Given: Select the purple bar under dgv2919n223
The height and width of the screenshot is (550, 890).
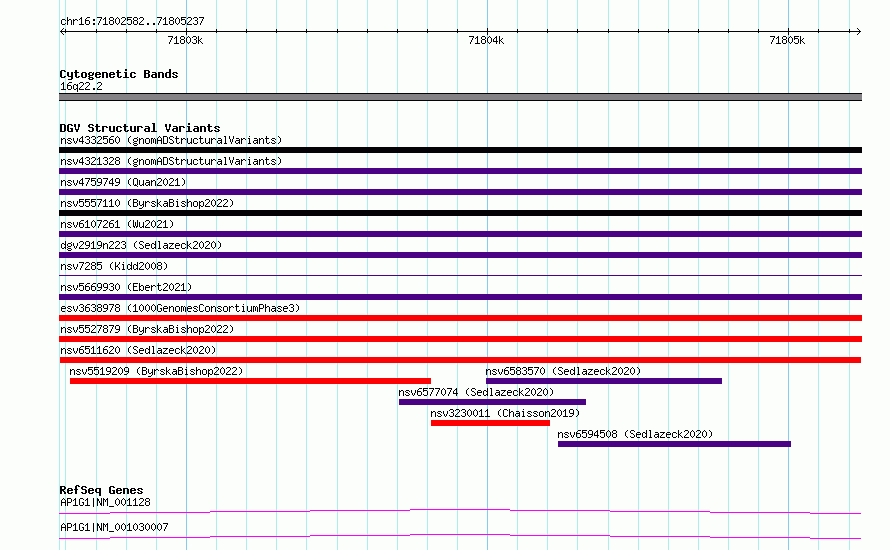Looking at the screenshot, I should (460, 255).
